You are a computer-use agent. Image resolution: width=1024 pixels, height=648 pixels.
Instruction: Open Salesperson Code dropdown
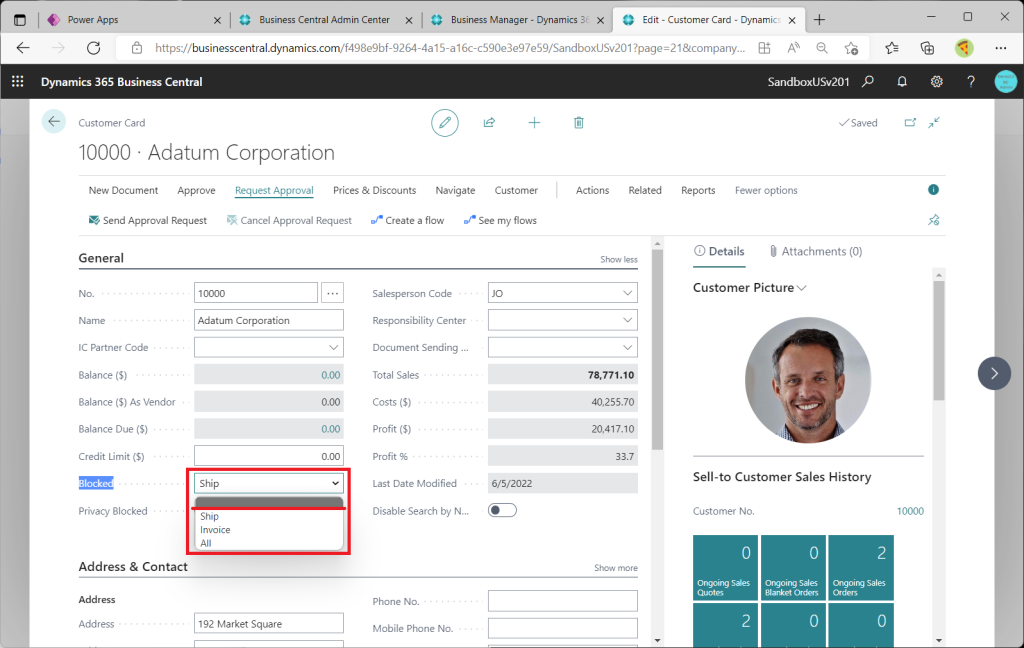627,293
